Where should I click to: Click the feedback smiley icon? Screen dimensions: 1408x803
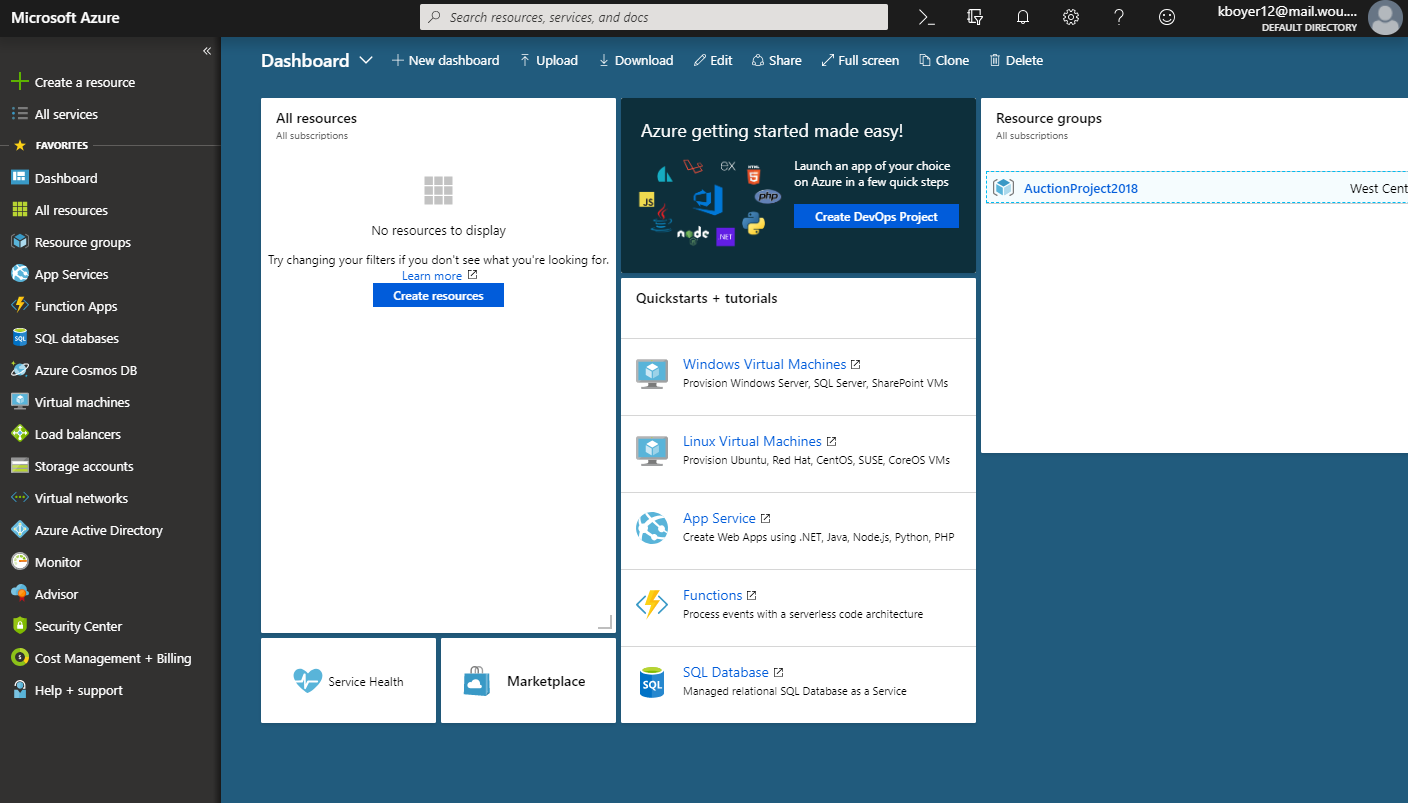tap(1167, 17)
